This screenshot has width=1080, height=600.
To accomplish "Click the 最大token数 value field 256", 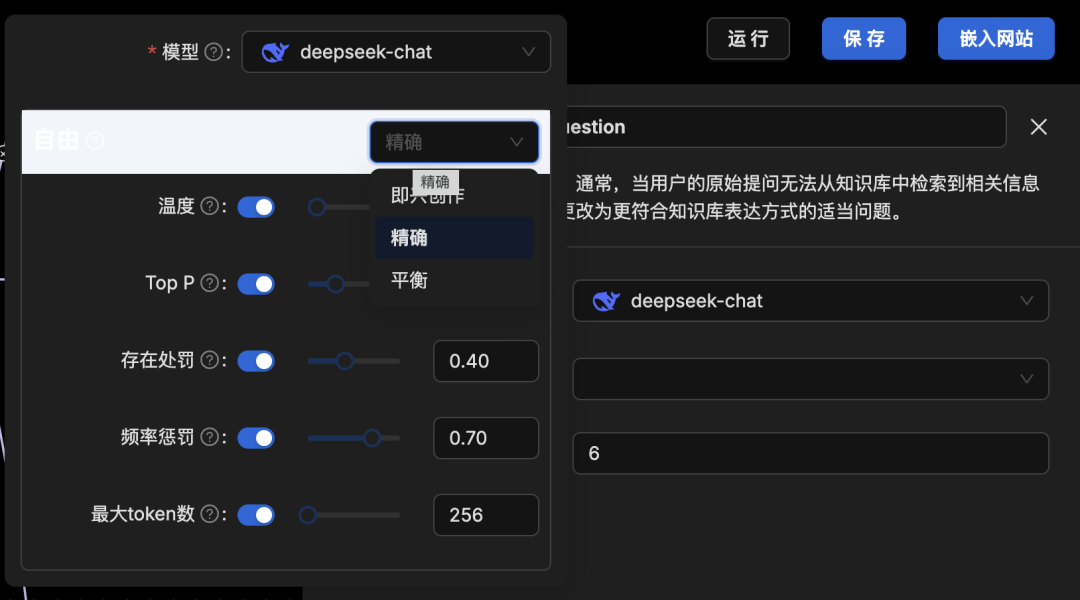I will click(x=486, y=515).
